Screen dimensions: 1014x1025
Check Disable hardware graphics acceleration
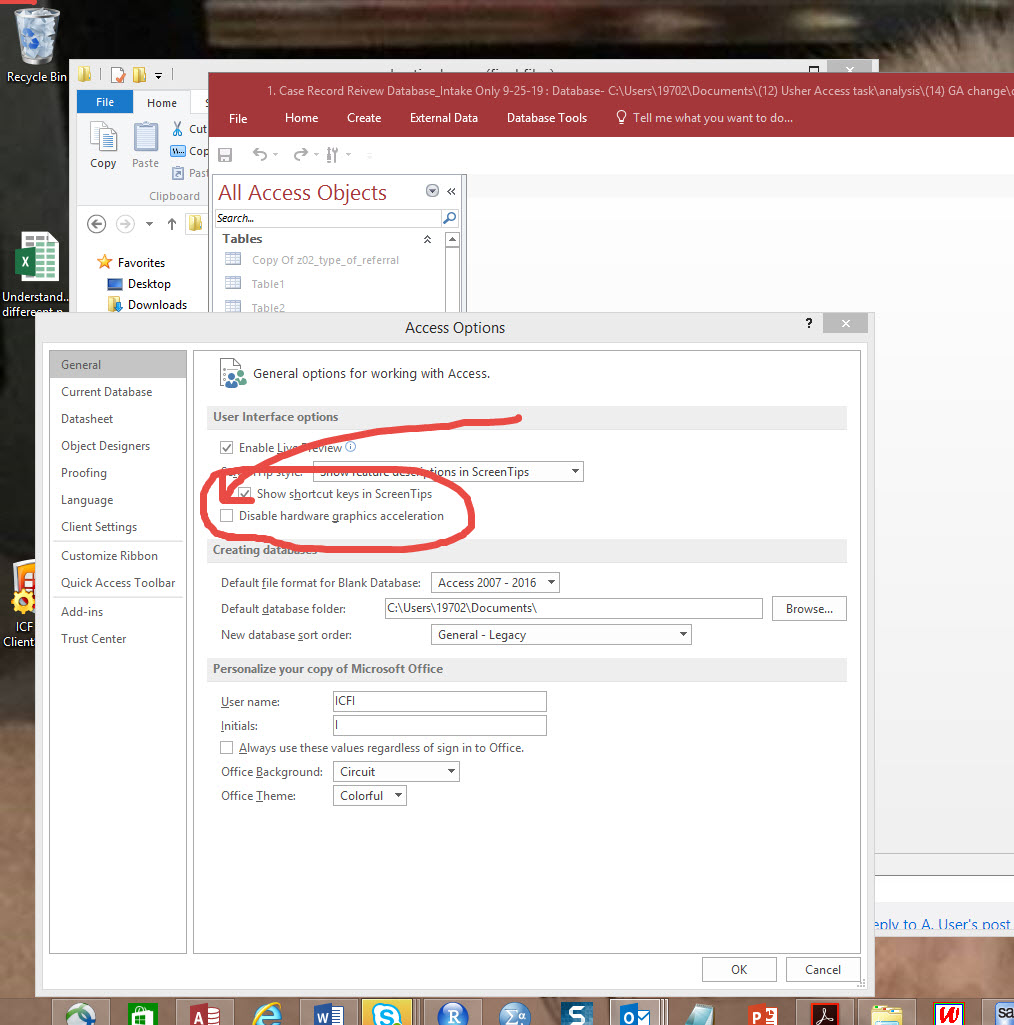(227, 516)
